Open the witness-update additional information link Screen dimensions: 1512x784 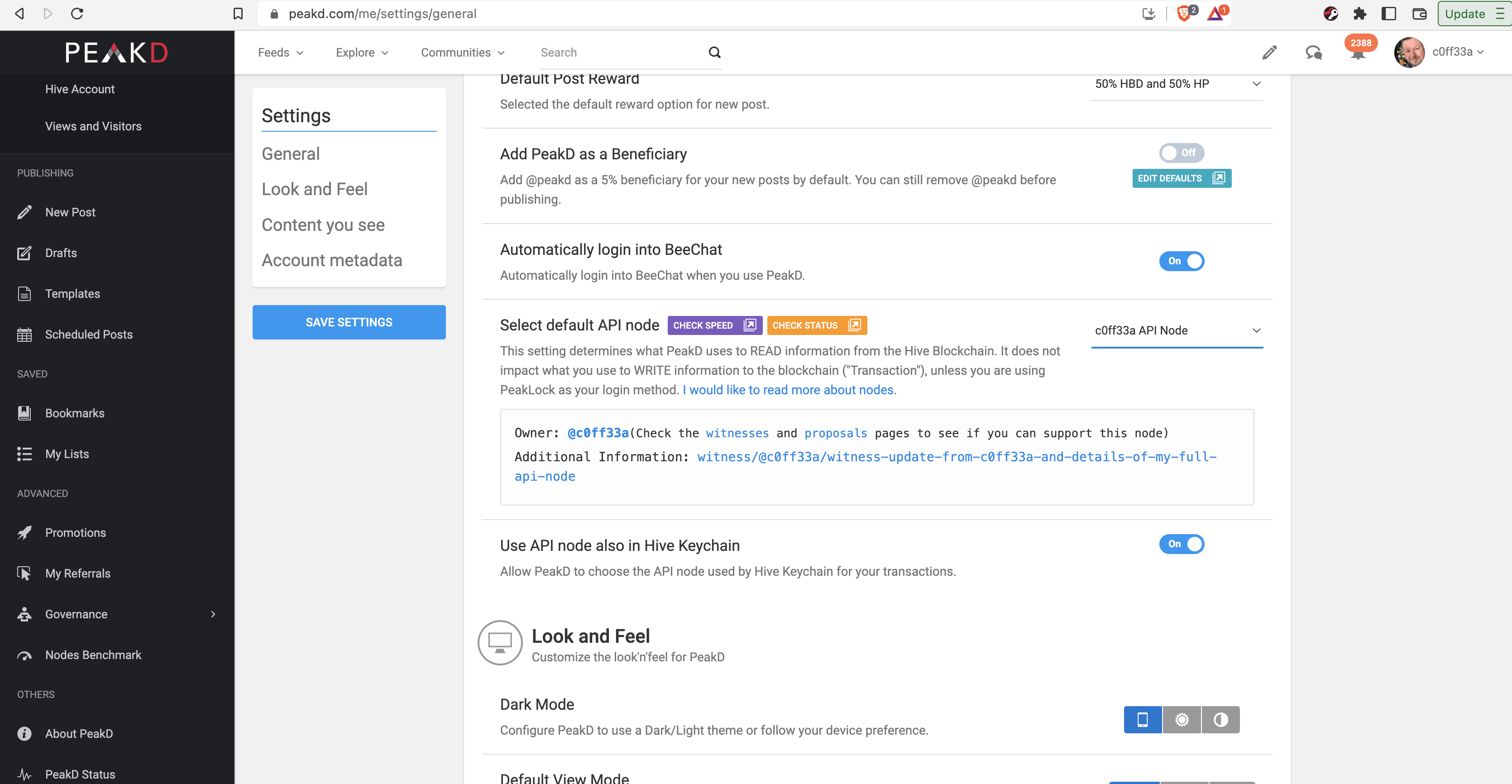point(866,467)
